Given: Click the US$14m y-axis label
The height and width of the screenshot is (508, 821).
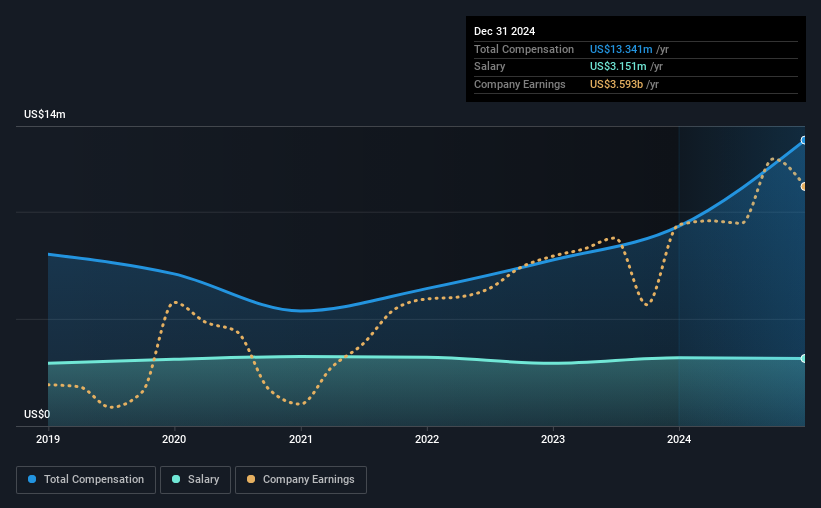Looking at the screenshot, I should click(45, 114).
